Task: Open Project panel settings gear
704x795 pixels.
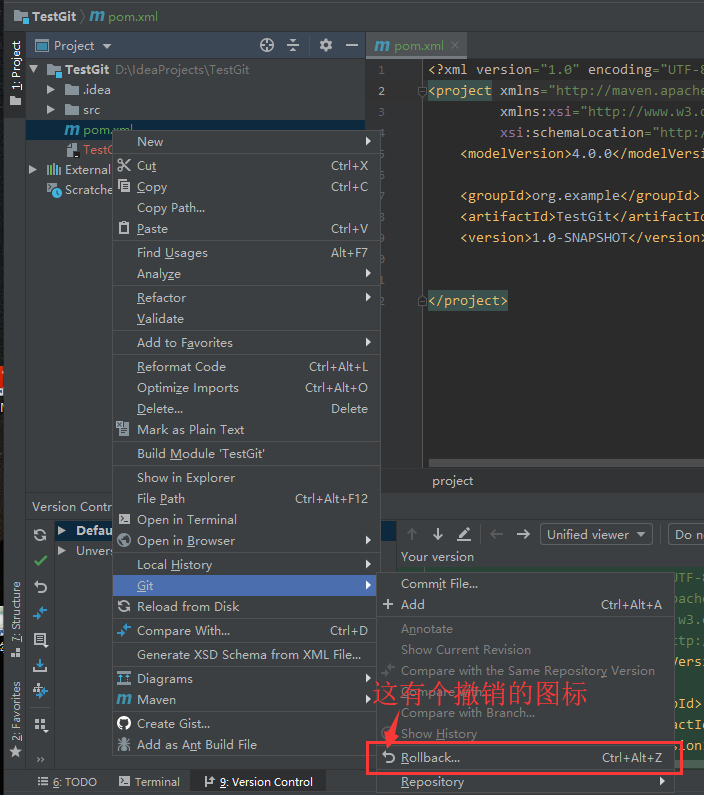Action: coord(326,45)
